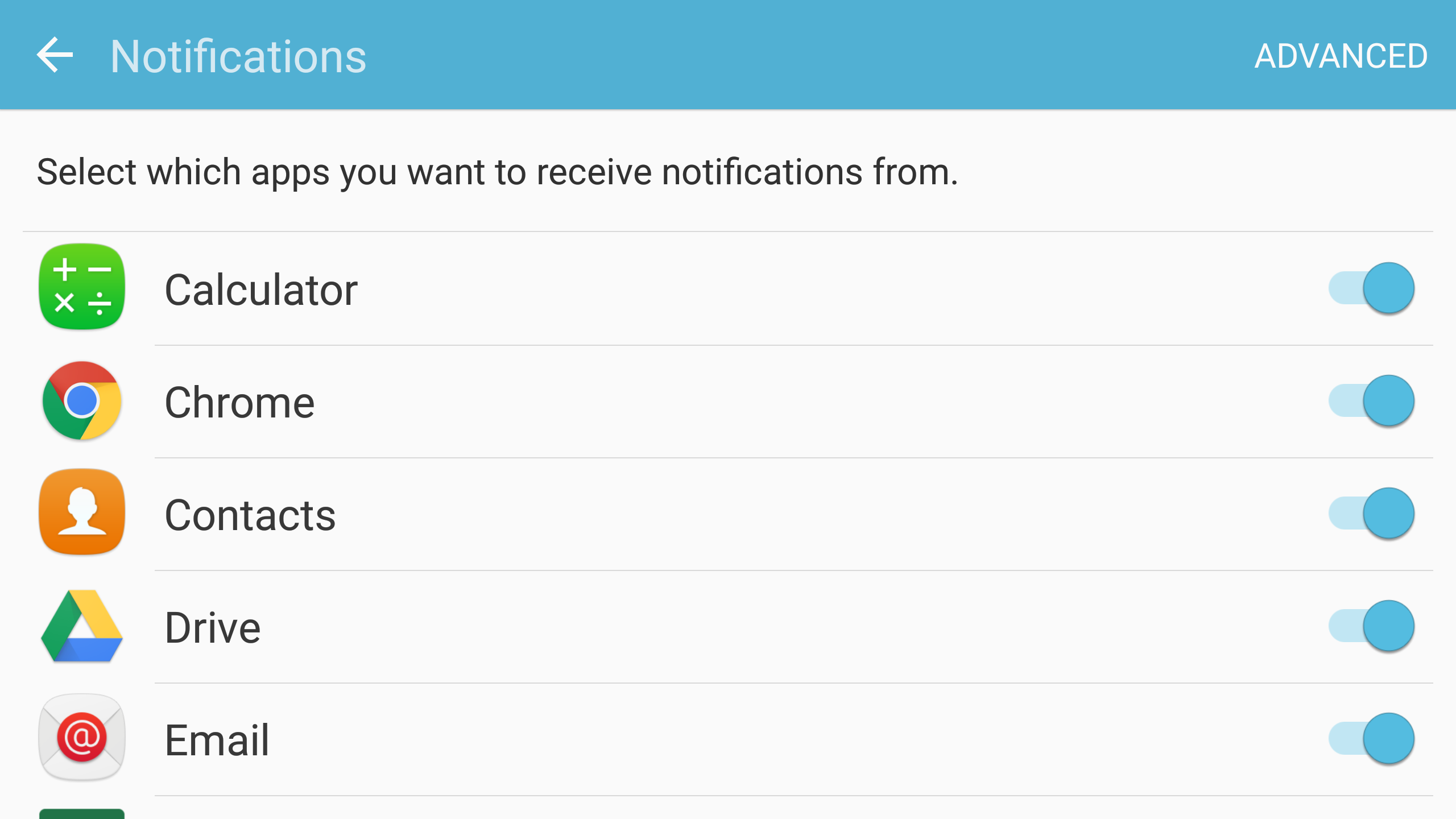
Task: Click the Chrome browser icon
Action: (81, 401)
